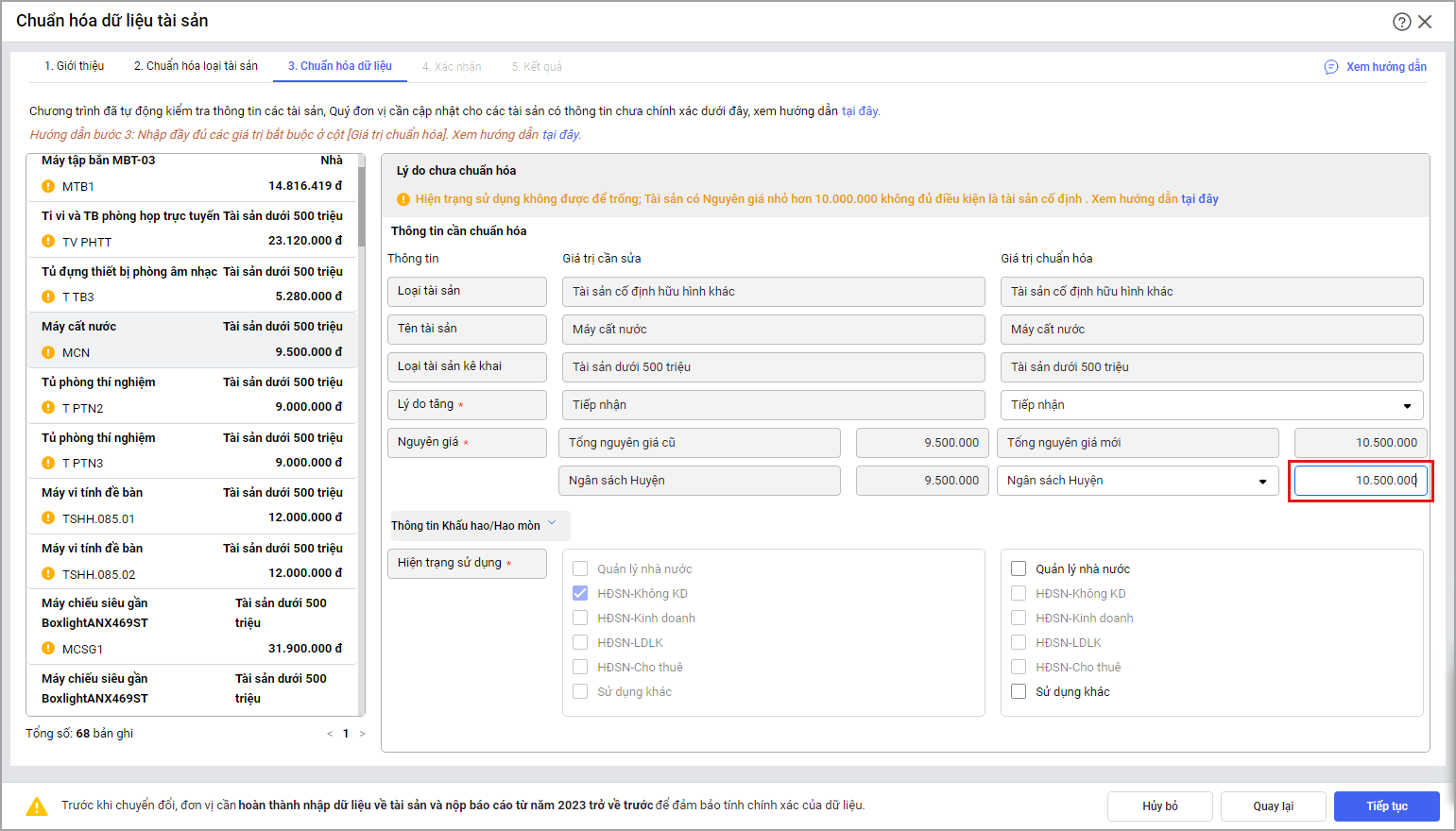Check the editable Quản lý nhà nước checkbox
The image size is (1456, 831).
click(x=1019, y=568)
